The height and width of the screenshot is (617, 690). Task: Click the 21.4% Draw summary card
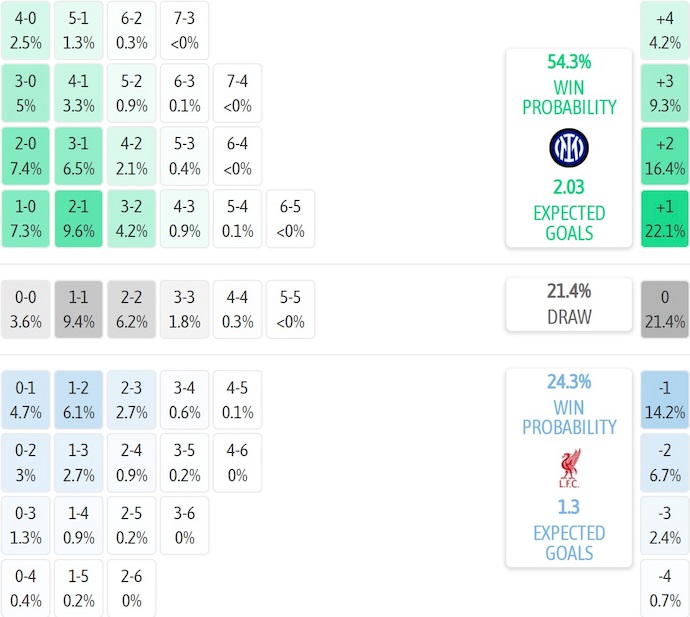pyautogui.click(x=569, y=304)
